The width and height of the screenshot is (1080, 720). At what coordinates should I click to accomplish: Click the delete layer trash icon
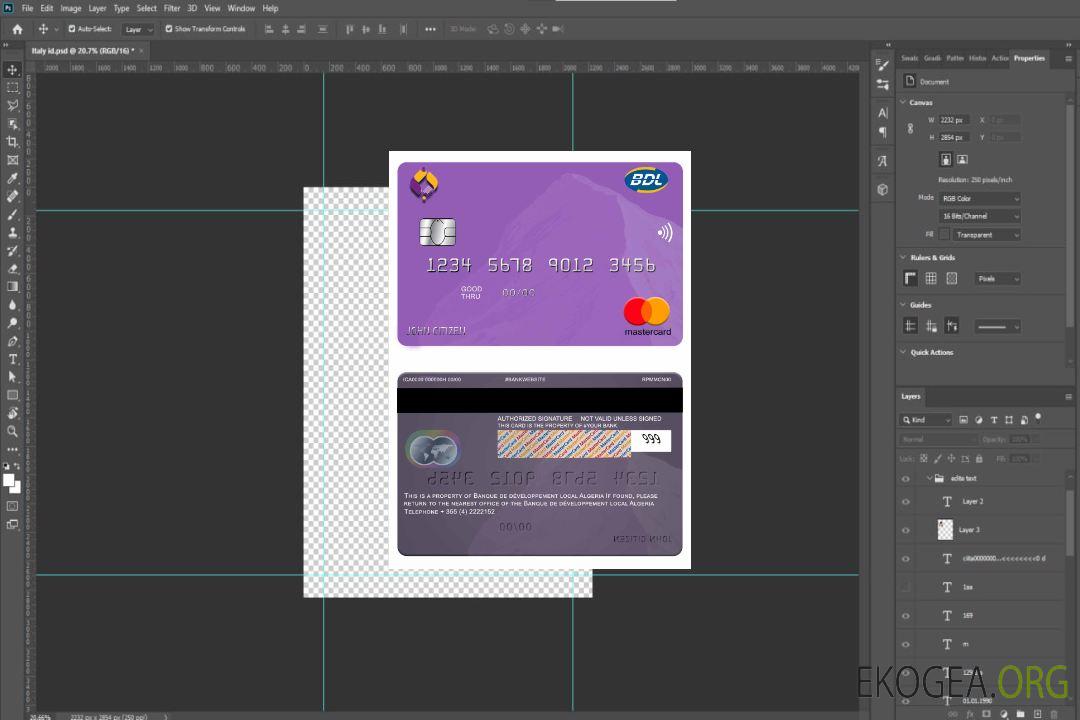pos(1053,714)
